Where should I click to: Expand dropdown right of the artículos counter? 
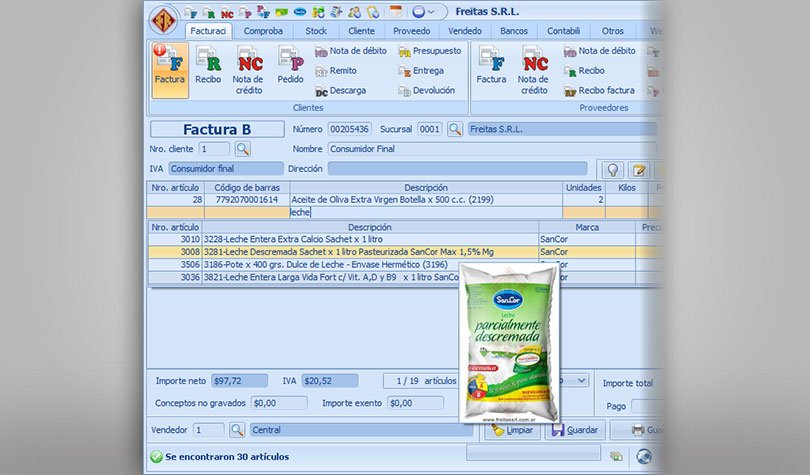click(x=581, y=381)
